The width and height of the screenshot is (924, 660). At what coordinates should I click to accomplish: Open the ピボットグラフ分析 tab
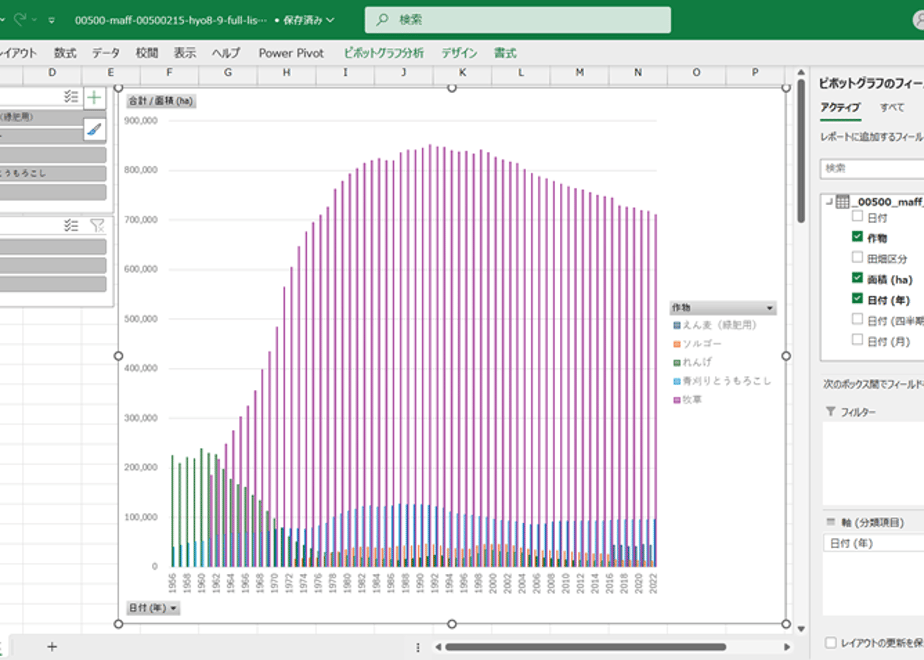384,53
